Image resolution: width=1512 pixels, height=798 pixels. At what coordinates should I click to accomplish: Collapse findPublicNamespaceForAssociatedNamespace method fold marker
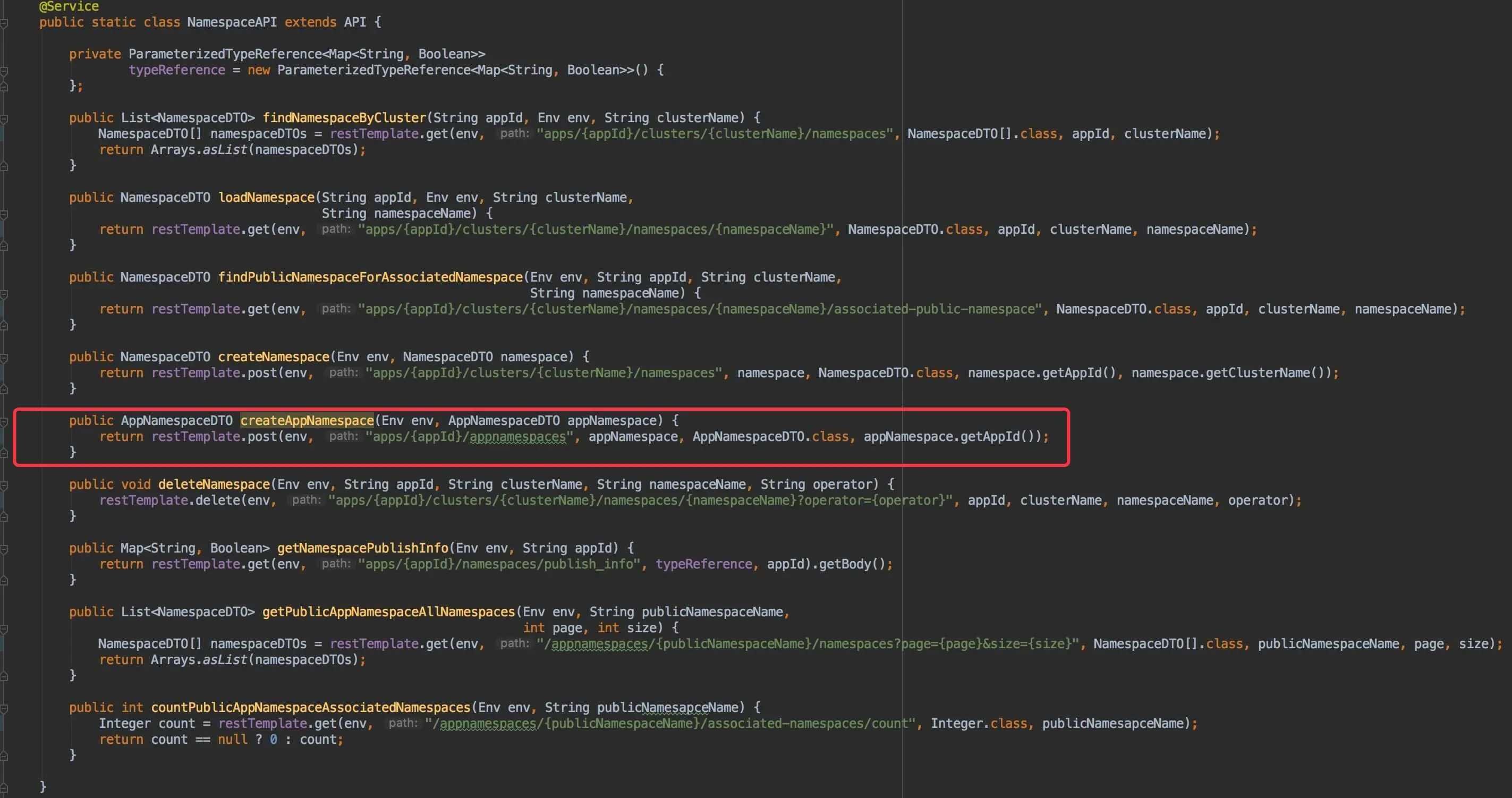(4, 294)
